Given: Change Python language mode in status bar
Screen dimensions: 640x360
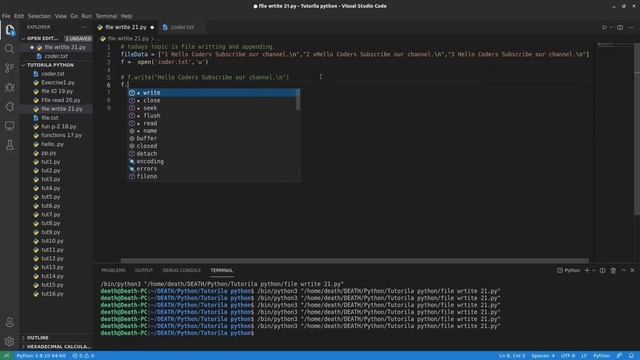Looking at the screenshot, I should click(602, 356).
